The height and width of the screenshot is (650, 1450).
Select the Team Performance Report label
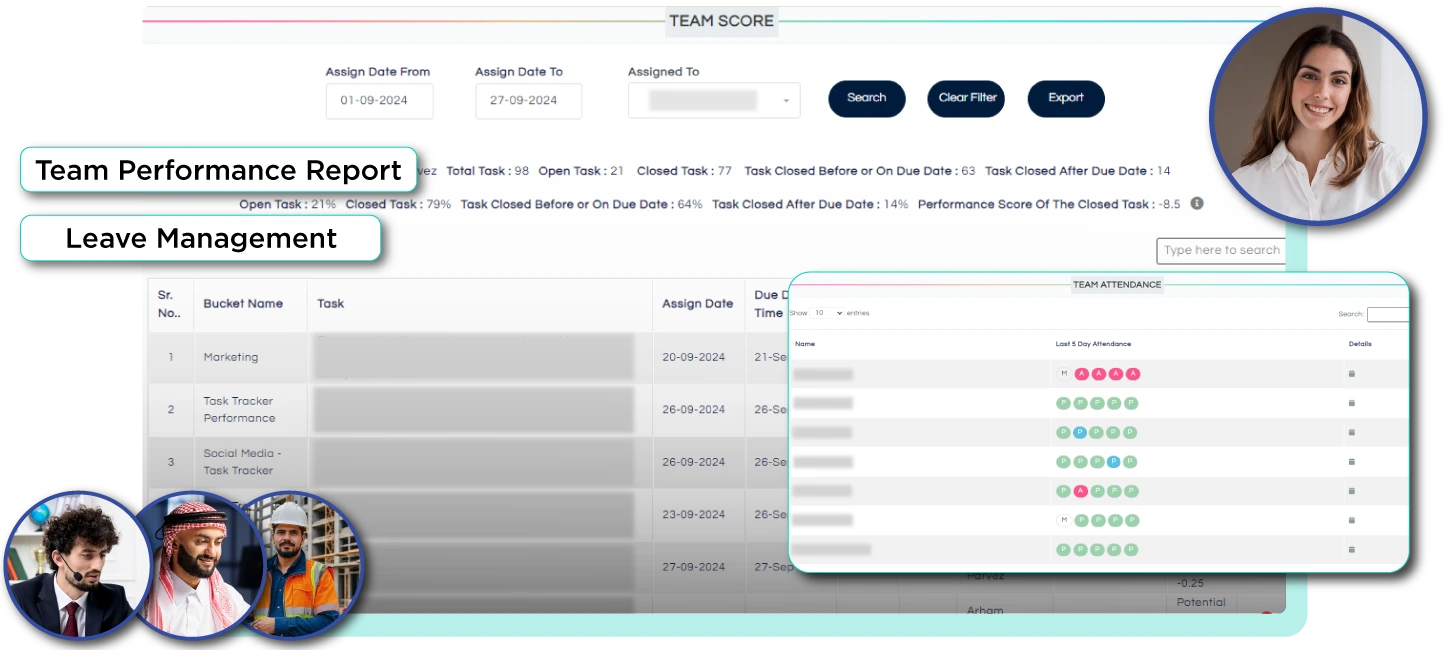coord(218,170)
